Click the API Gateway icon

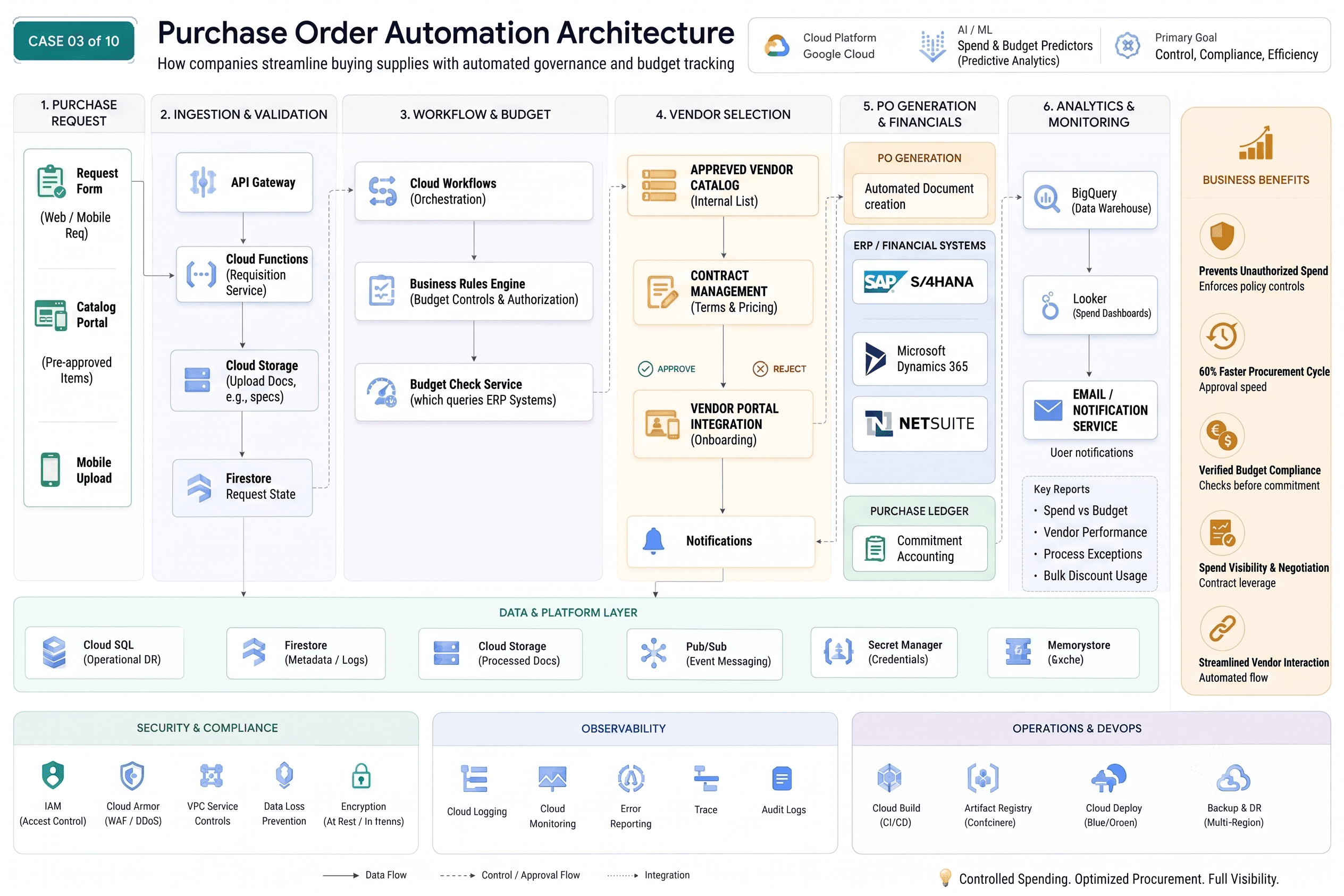[x=203, y=182]
